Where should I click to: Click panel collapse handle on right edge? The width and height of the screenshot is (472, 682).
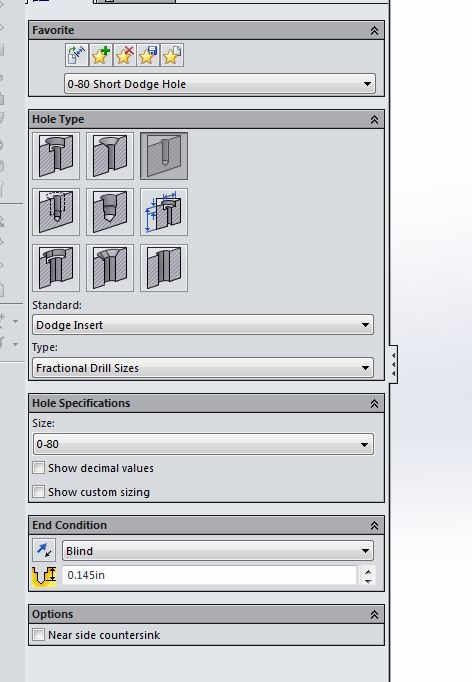tap(393, 364)
